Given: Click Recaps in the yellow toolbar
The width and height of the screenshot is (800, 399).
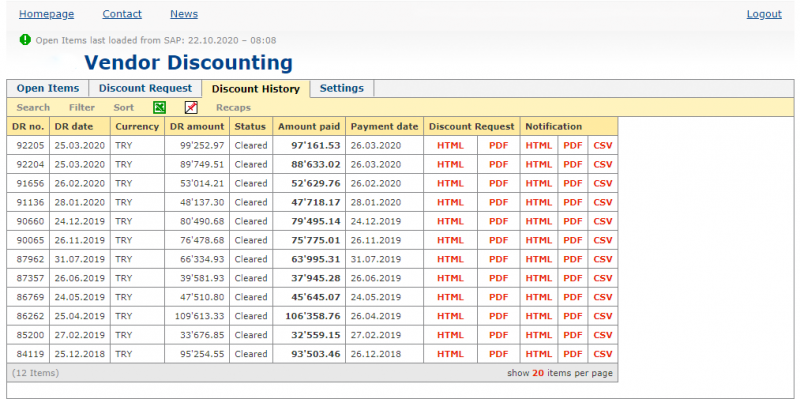Looking at the screenshot, I should coord(233,108).
